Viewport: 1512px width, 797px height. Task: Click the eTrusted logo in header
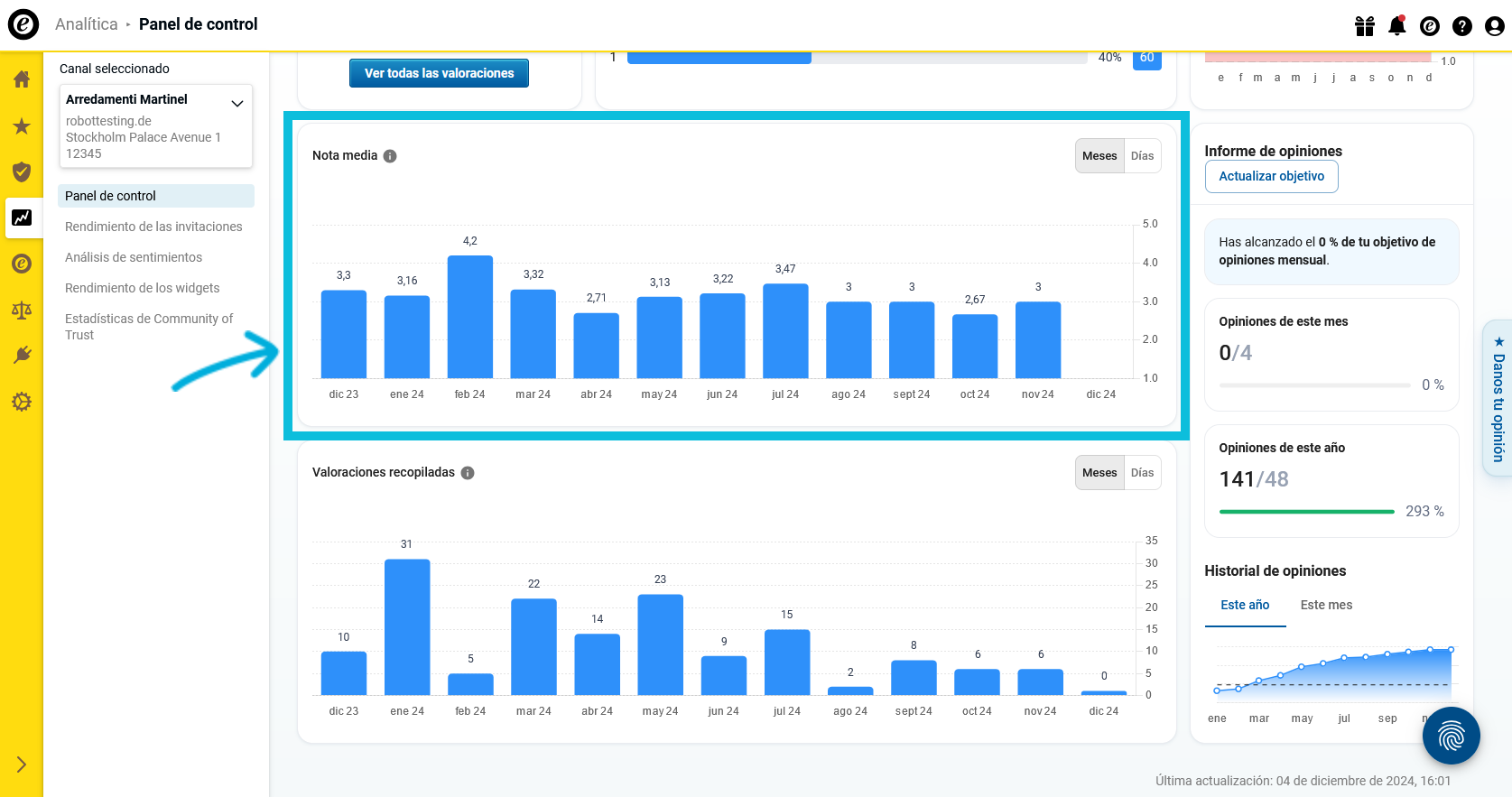(x=23, y=24)
